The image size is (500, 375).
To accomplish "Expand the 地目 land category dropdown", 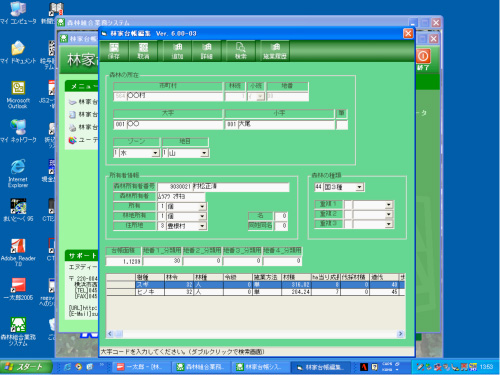I will point(204,153).
